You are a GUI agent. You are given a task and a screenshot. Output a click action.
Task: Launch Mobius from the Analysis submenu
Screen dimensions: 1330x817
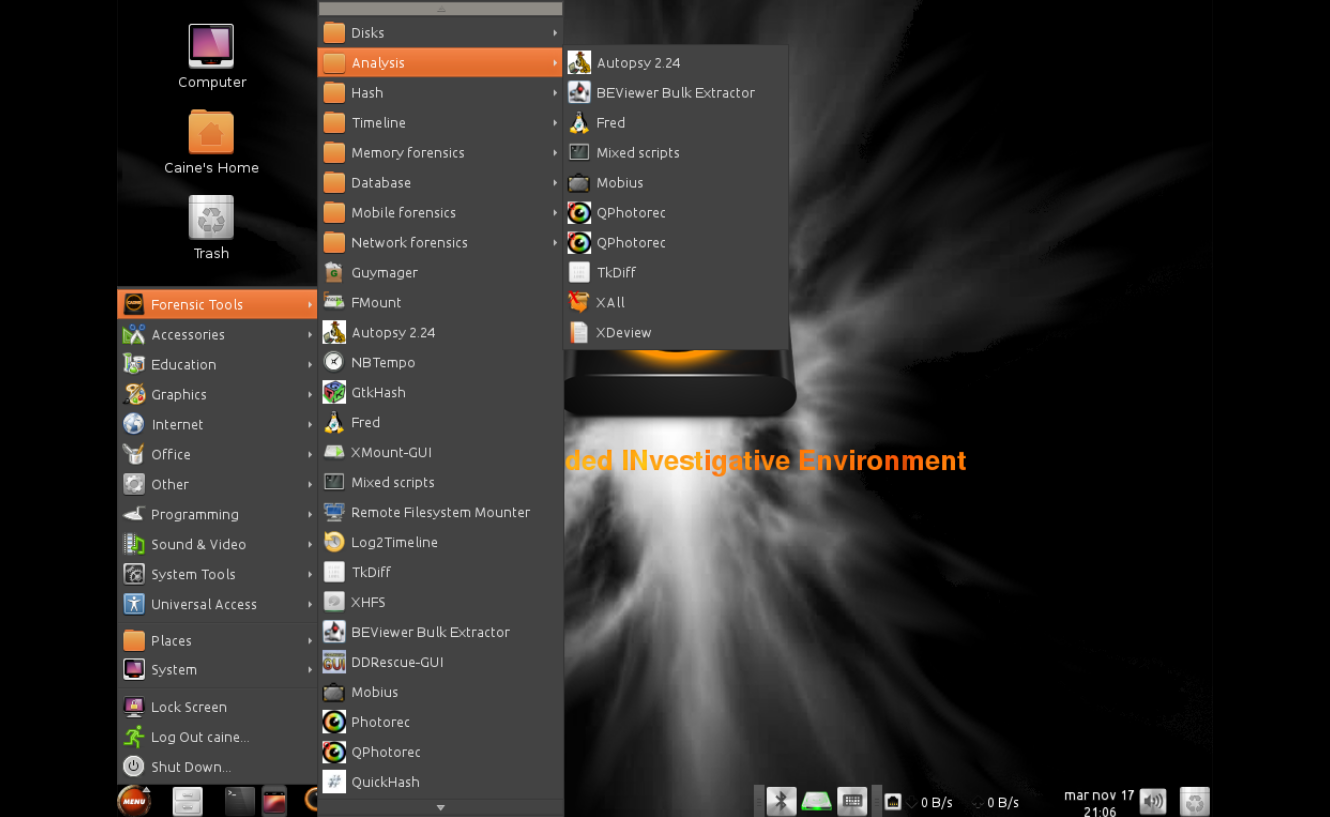point(676,182)
